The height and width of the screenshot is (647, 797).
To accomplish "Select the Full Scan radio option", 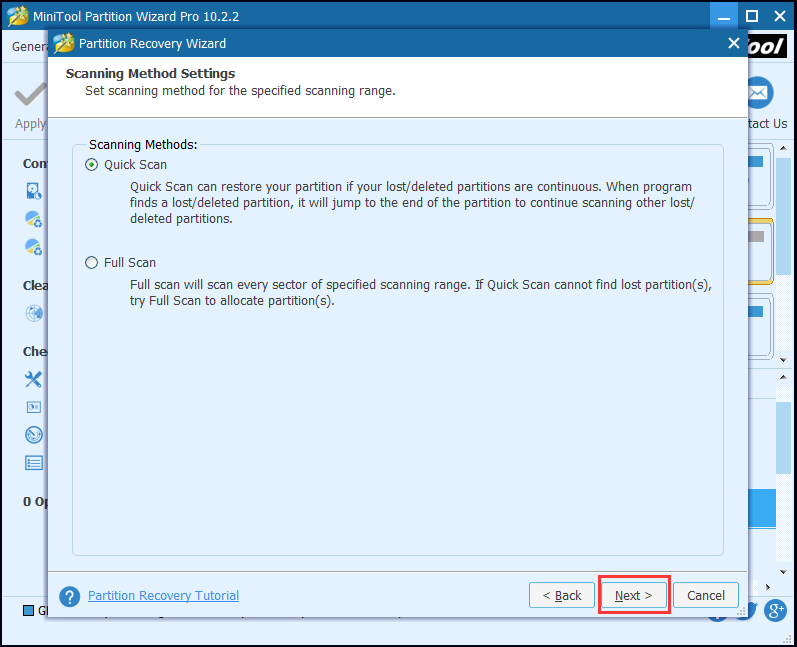I will (x=91, y=263).
